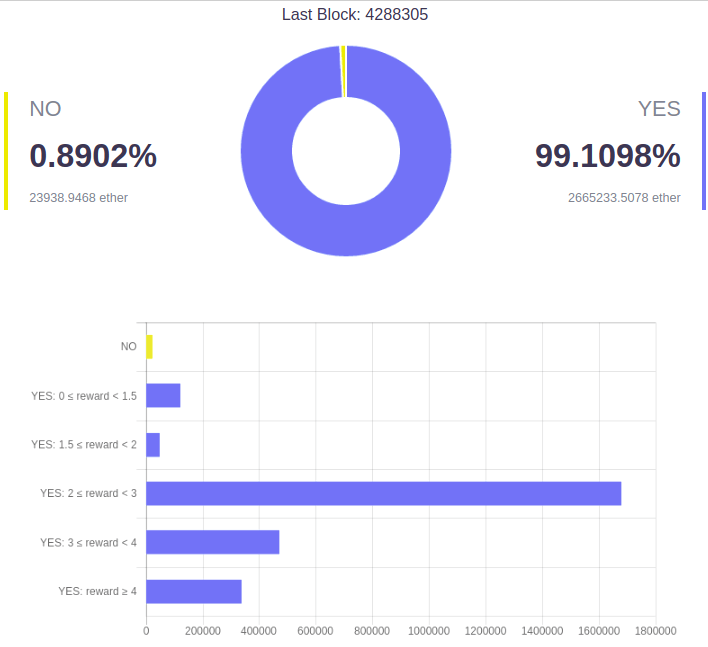The image size is (708, 647).
Task: Click the 23938.9468 ether amount
Action: pos(78,198)
